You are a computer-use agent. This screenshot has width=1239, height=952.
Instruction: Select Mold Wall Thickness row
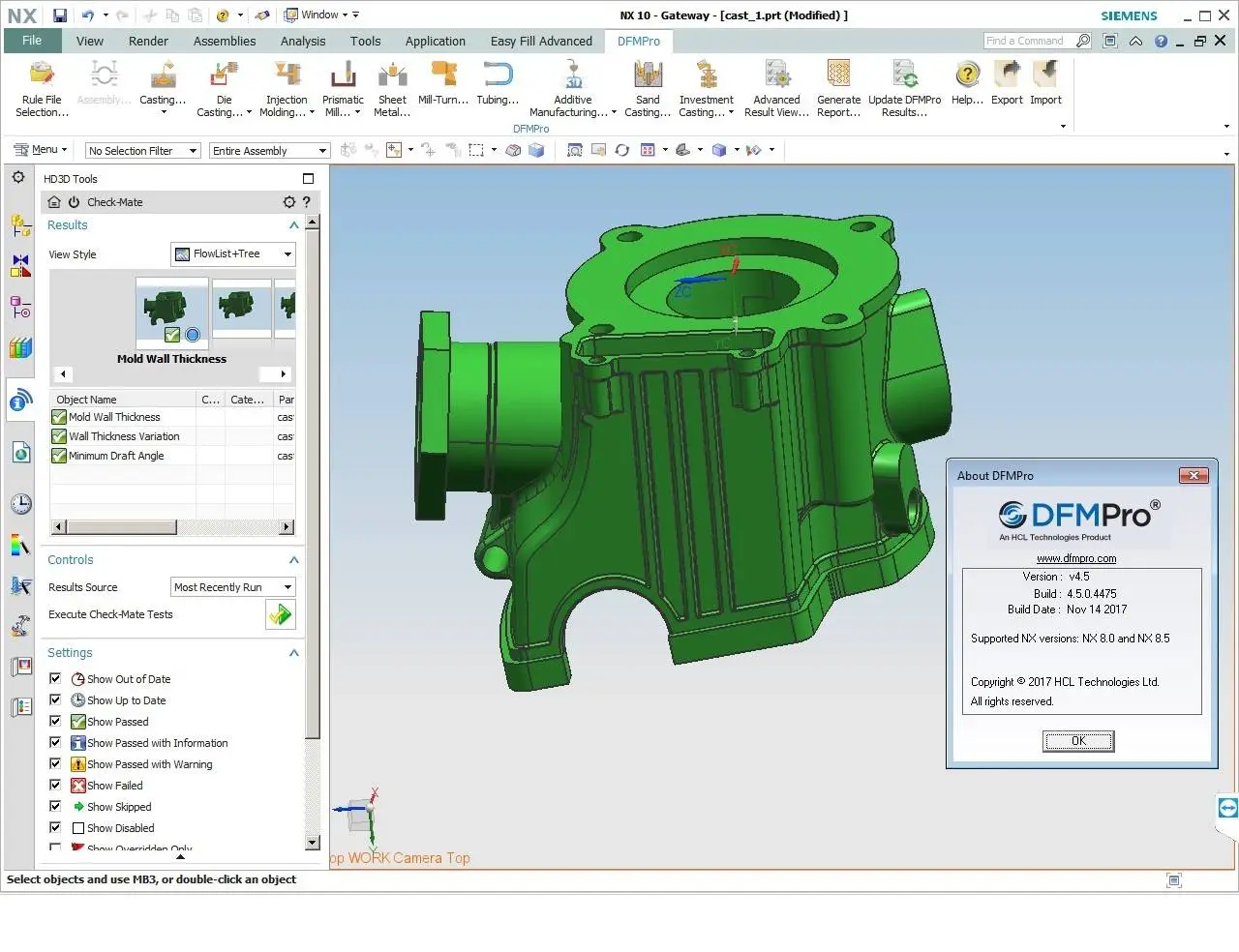click(x=172, y=417)
